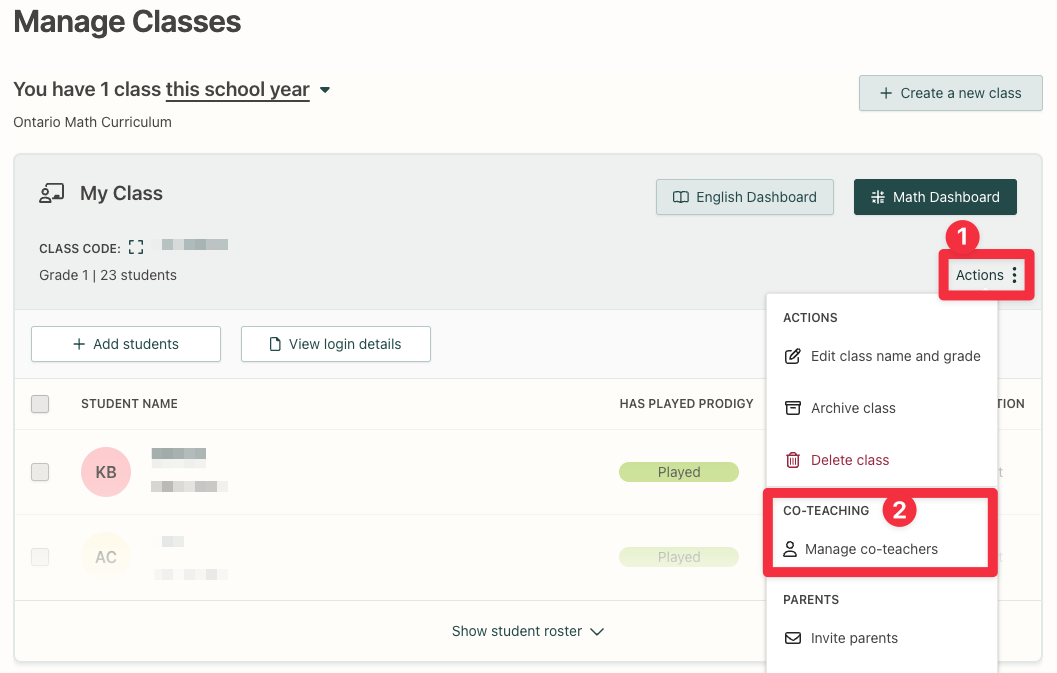Click the Manage Classes heading

click(x=127, y=22)
